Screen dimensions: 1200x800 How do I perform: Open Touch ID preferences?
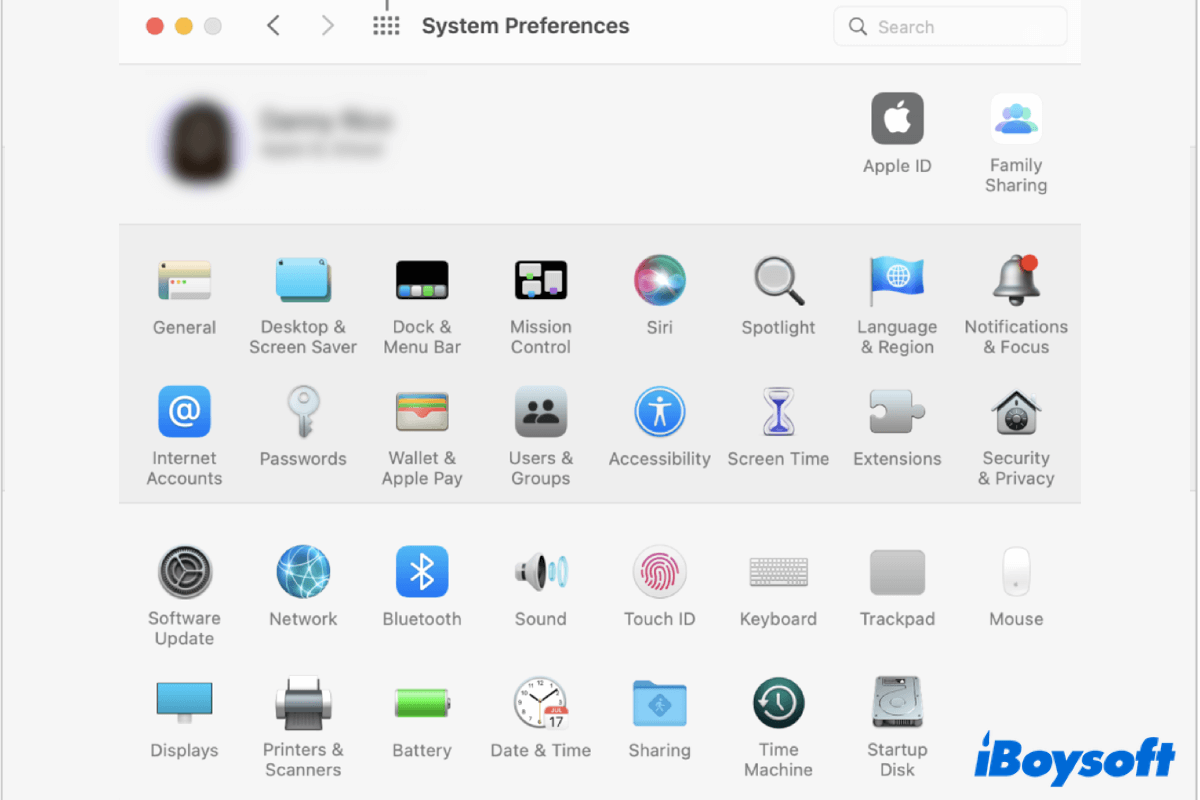(659, 572)
